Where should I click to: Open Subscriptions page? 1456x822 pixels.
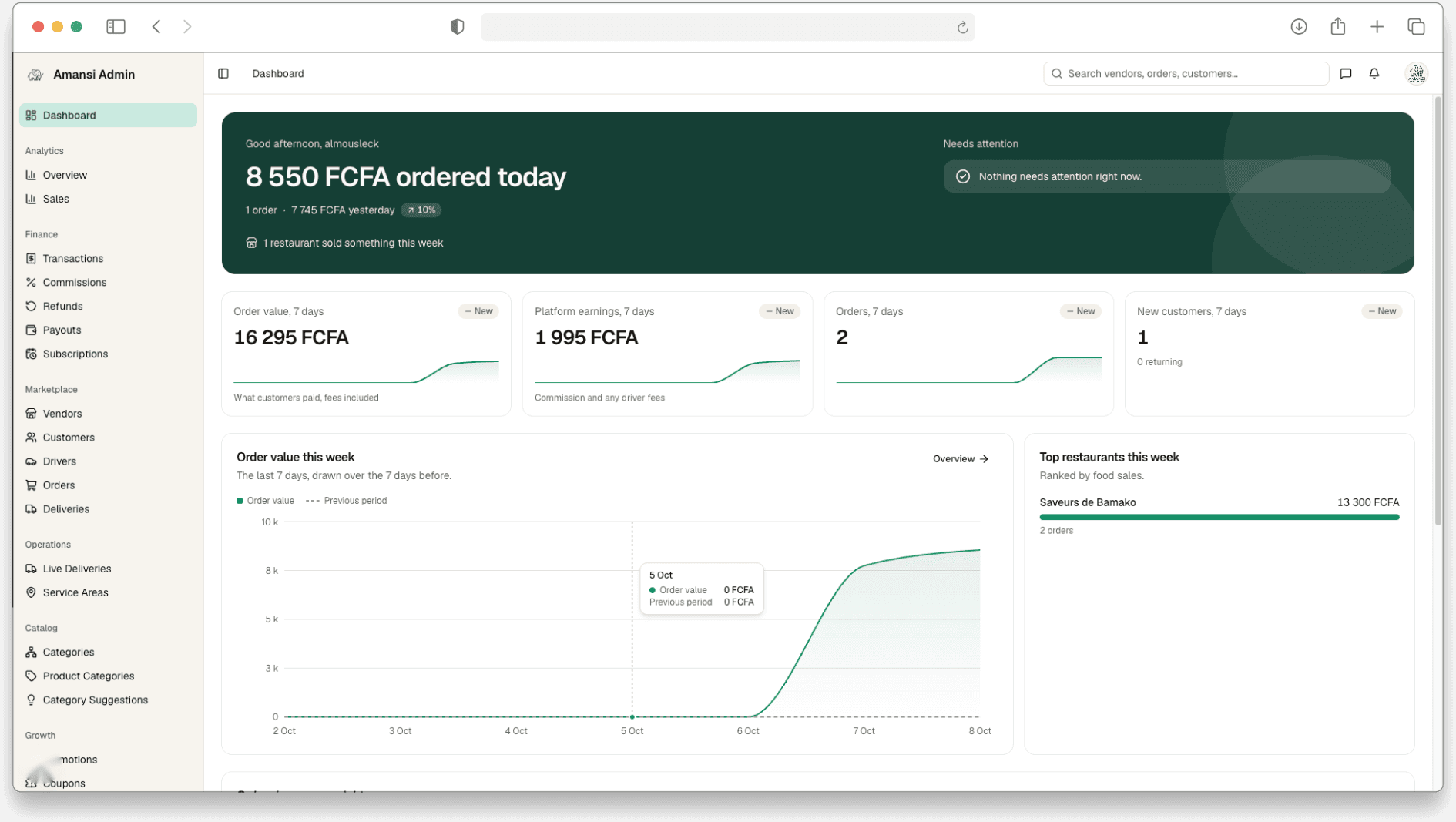(x=108, y=354)
